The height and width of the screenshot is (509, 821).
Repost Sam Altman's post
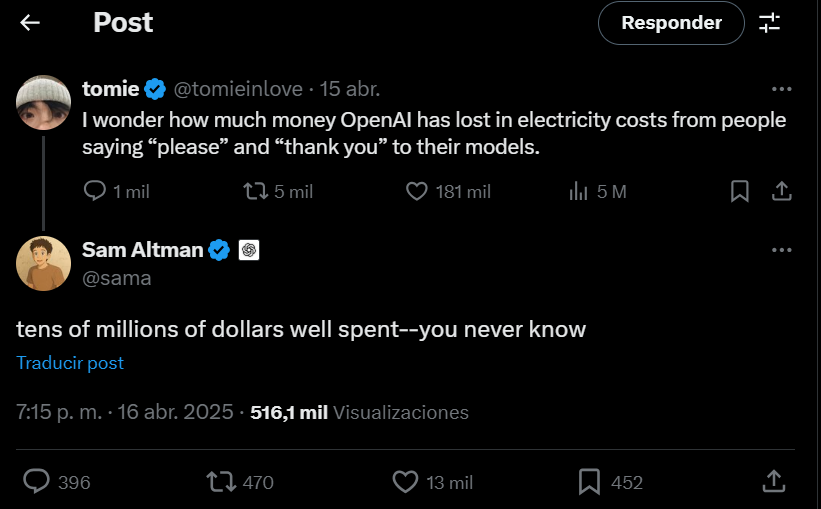click(220, 482)
